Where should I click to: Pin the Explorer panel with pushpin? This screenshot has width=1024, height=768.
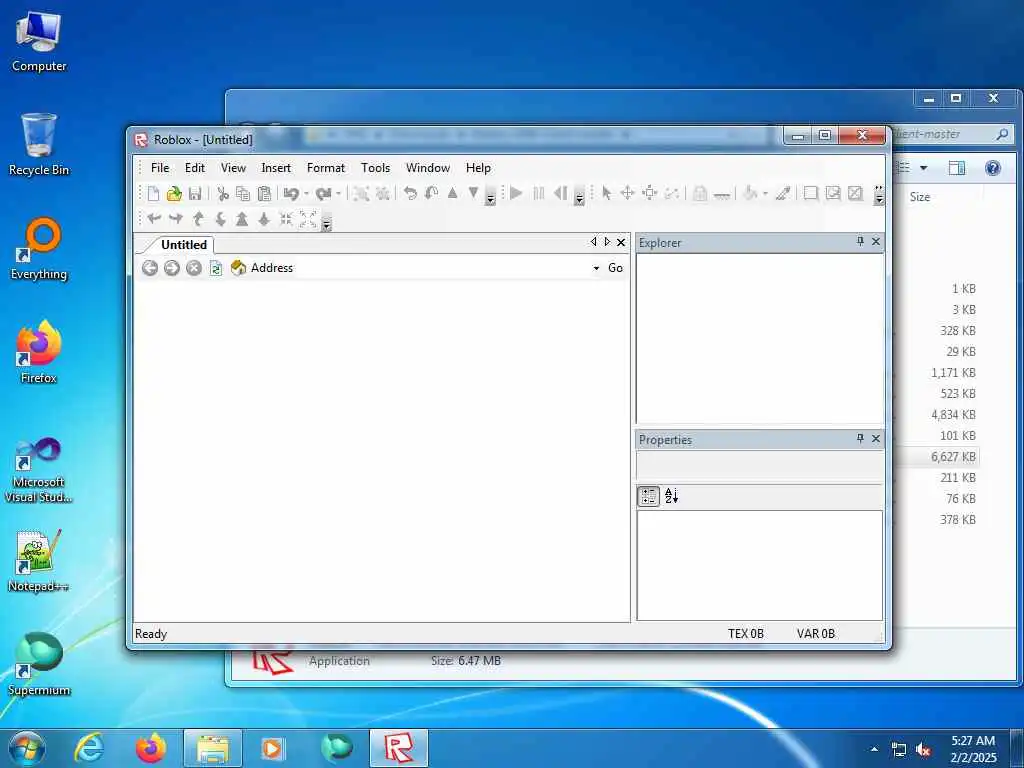860,242
